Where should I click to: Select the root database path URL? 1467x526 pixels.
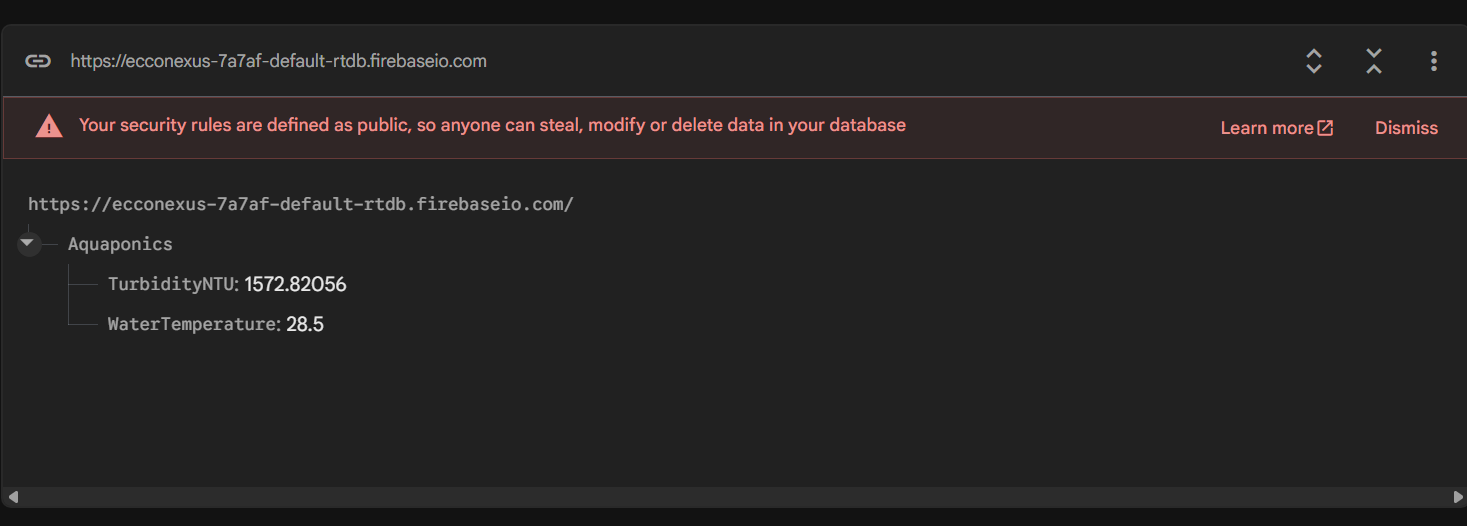300,204
